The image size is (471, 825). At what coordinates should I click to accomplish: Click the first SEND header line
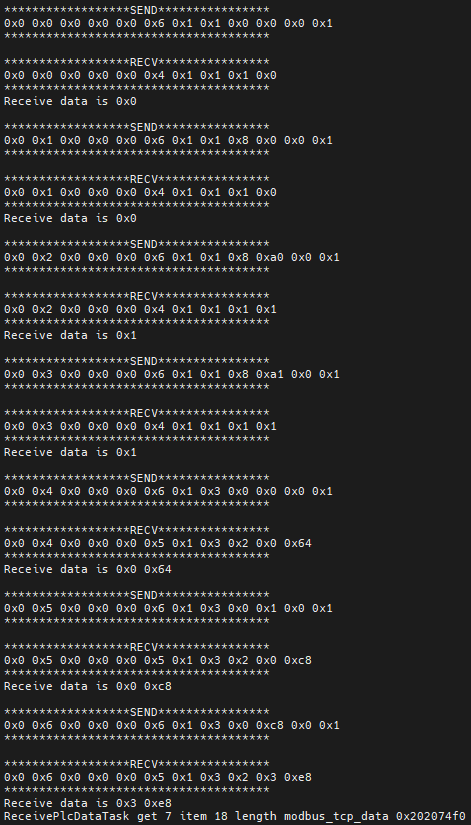pyautogui.click(x=139, y=11)
